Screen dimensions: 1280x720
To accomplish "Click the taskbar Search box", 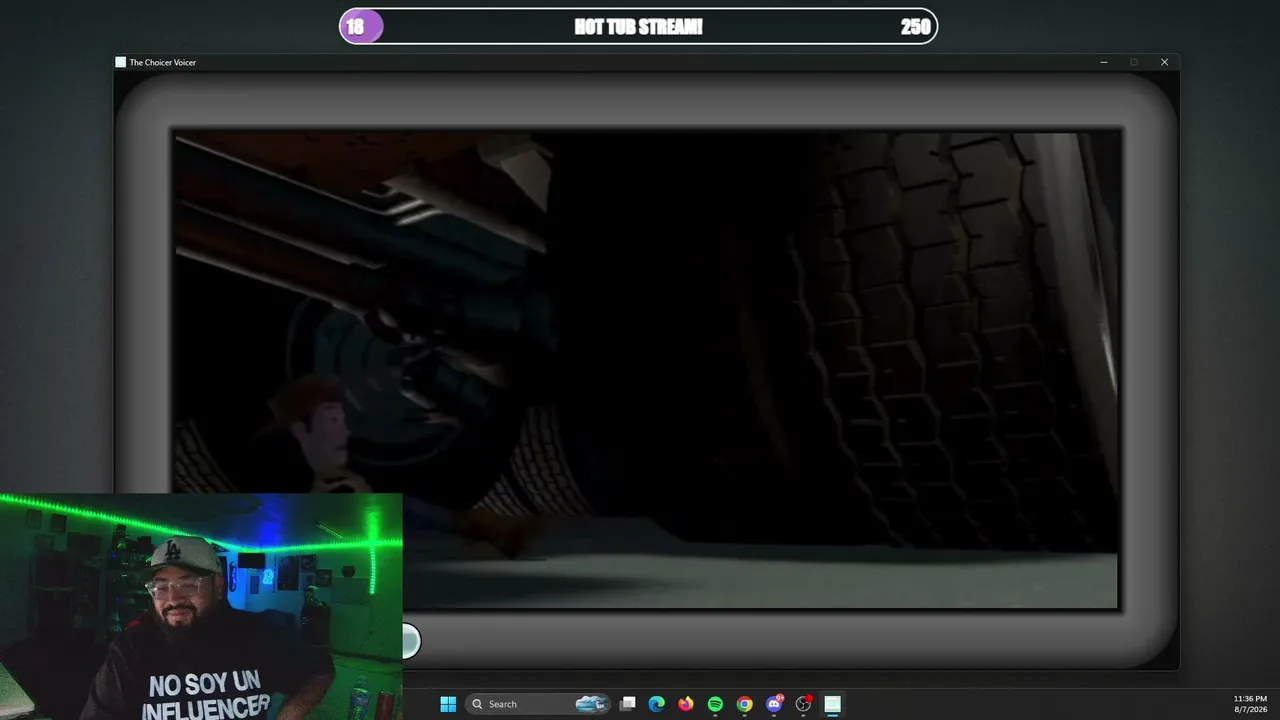I will point(538,704).
